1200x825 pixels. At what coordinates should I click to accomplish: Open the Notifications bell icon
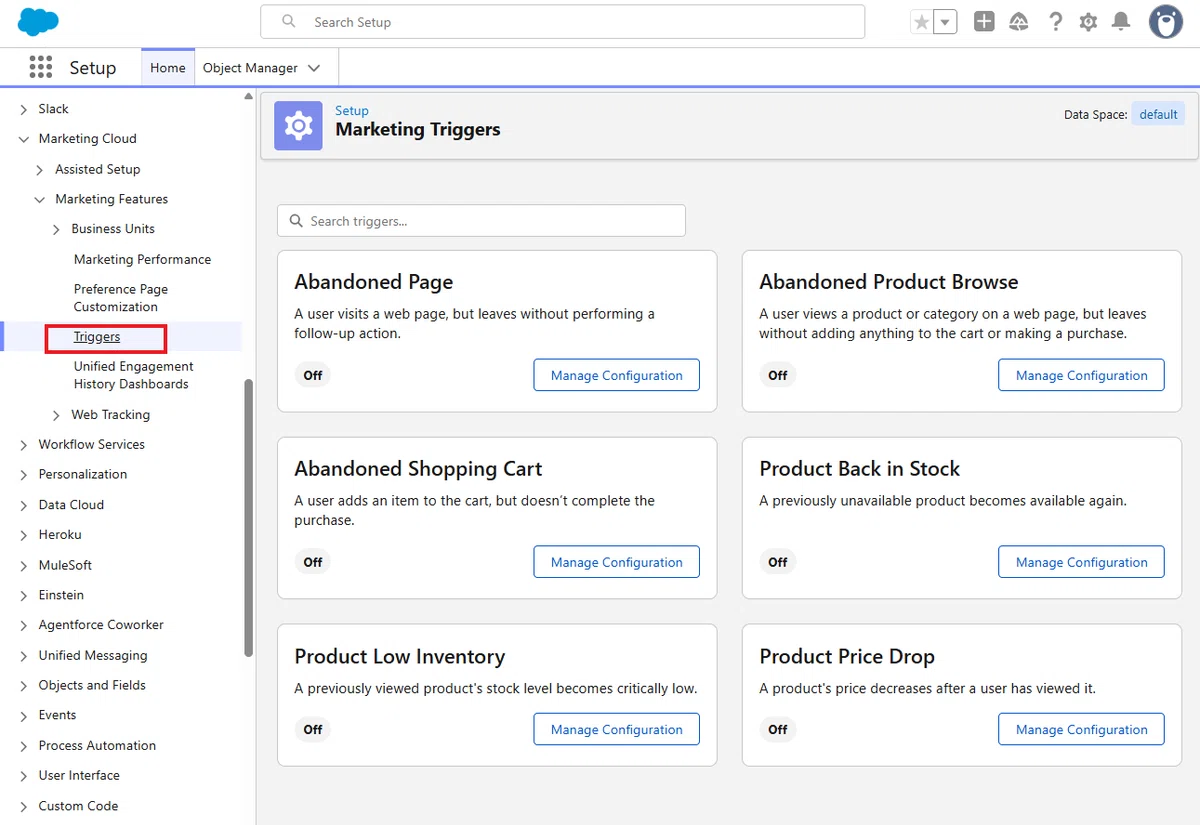click(x=1121, y=21)
